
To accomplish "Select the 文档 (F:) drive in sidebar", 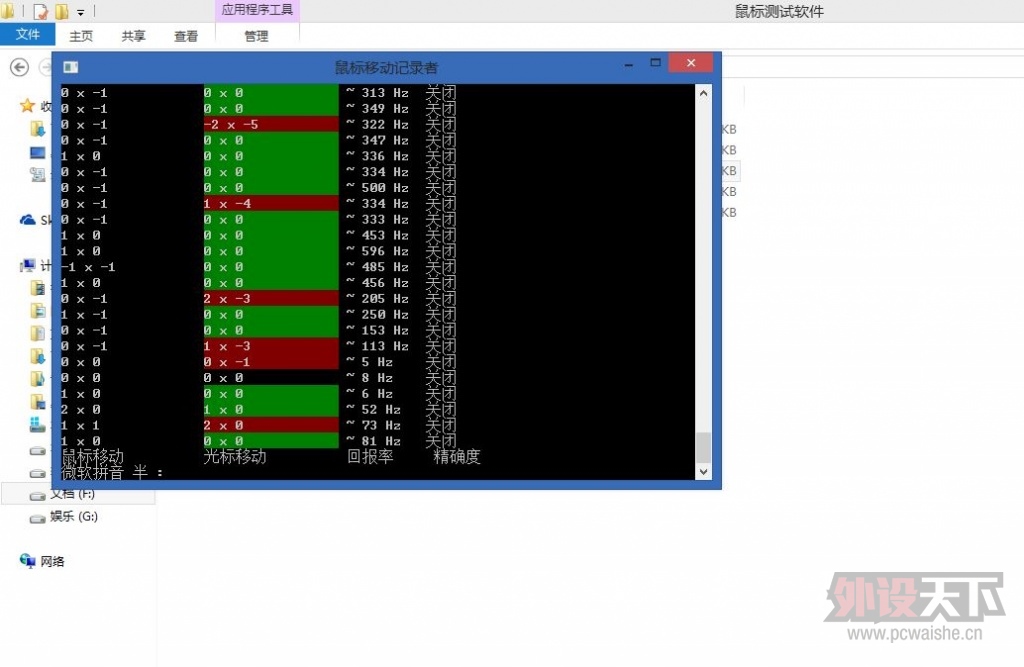I will pyautogui.click(x=78, y=495).
